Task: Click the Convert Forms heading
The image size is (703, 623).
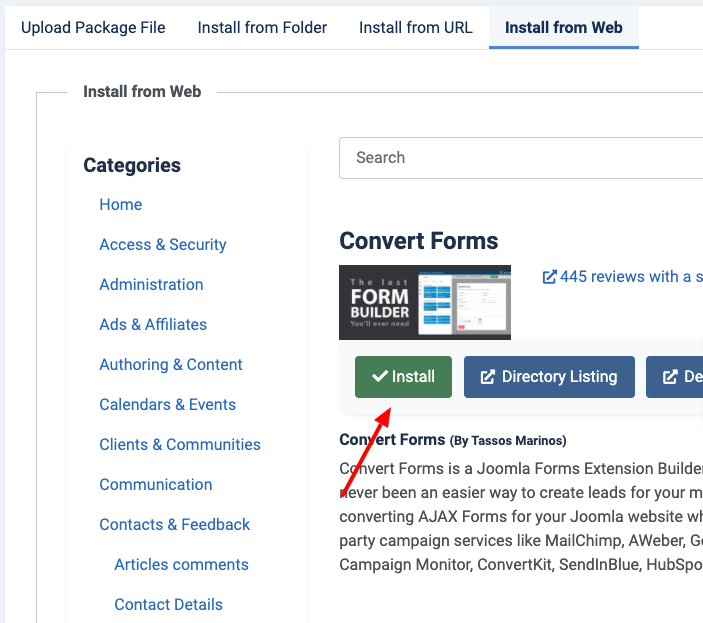Action: click(x=419, y=241)
